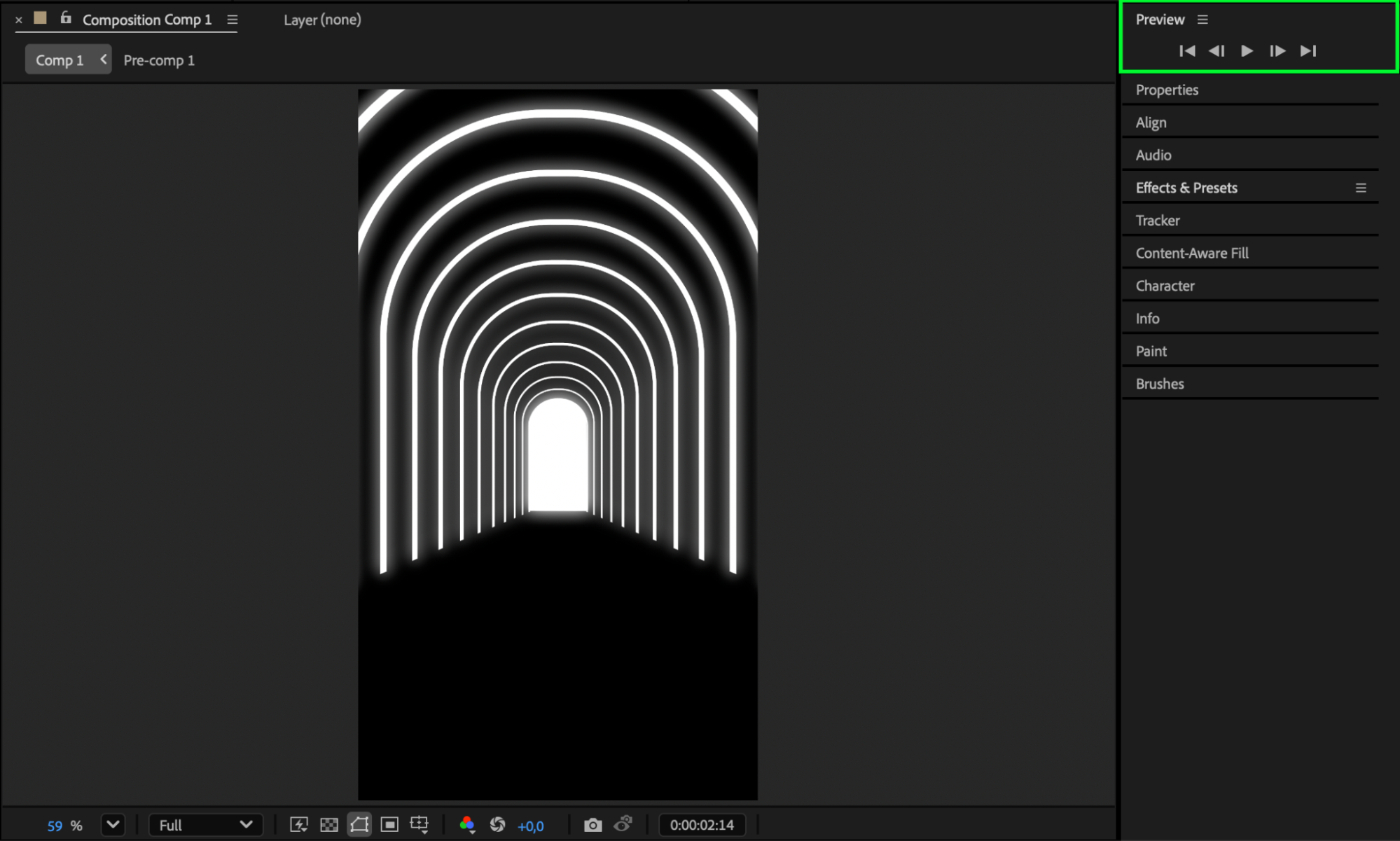Screen dimensions: 1400x841
Task: Jump to first frame in Preview
Action: pyautogui.click(x=1187, y=50)
